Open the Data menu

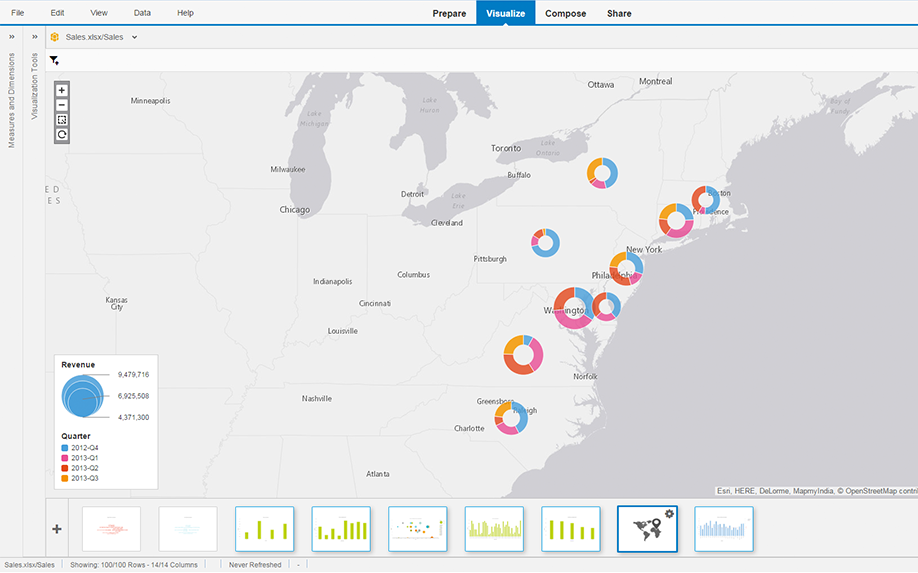pyautogui.click(x=142, y=13)
